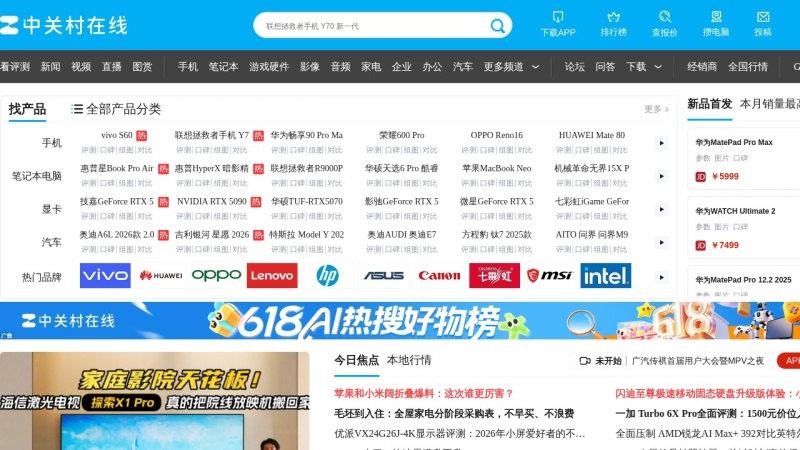Open the OPPO Reno16 product link
The width and height of the screenshot is (800, 450).
tap(496, 135)
